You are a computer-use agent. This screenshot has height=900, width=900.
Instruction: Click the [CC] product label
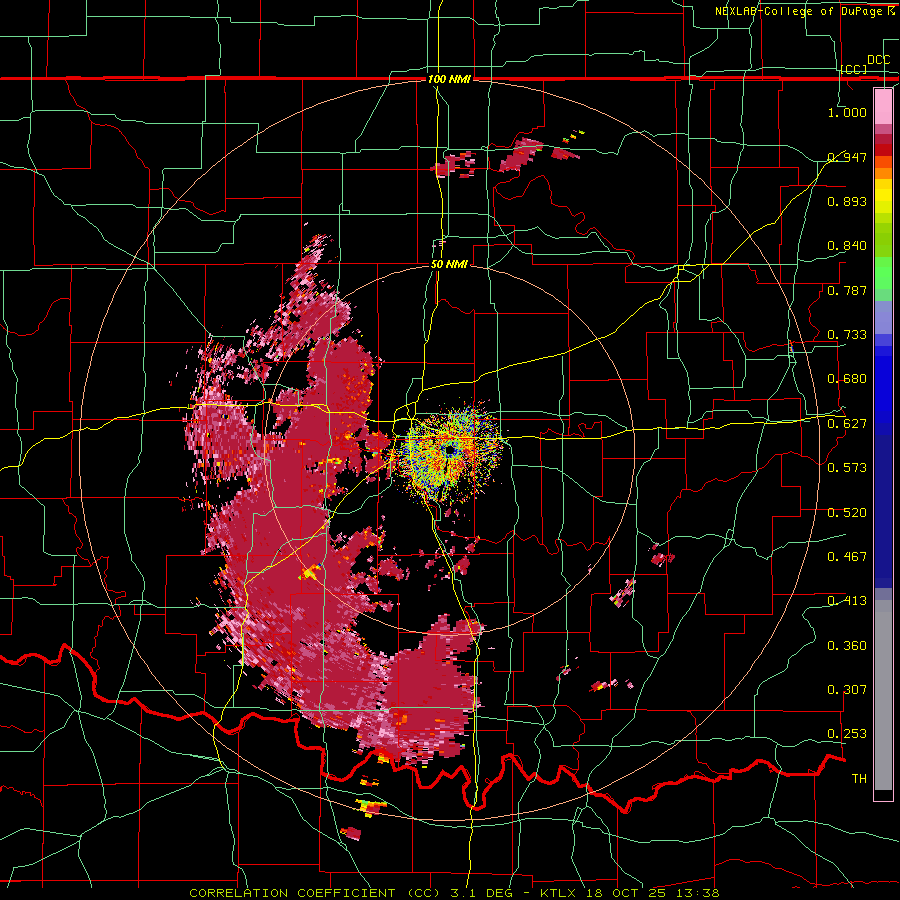click(854, 69)
